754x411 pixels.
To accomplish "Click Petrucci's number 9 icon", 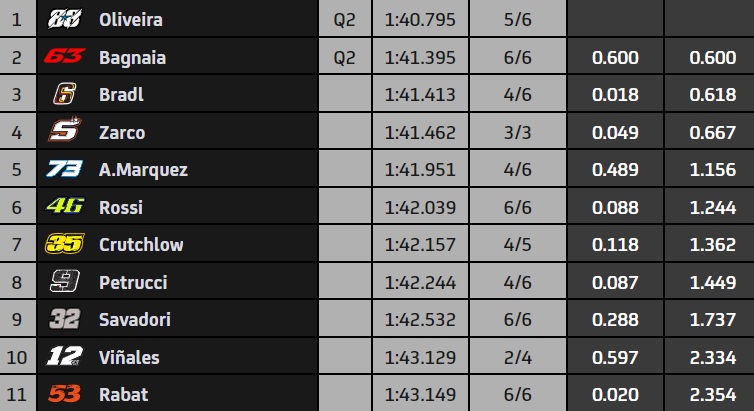I will [64, 281].
